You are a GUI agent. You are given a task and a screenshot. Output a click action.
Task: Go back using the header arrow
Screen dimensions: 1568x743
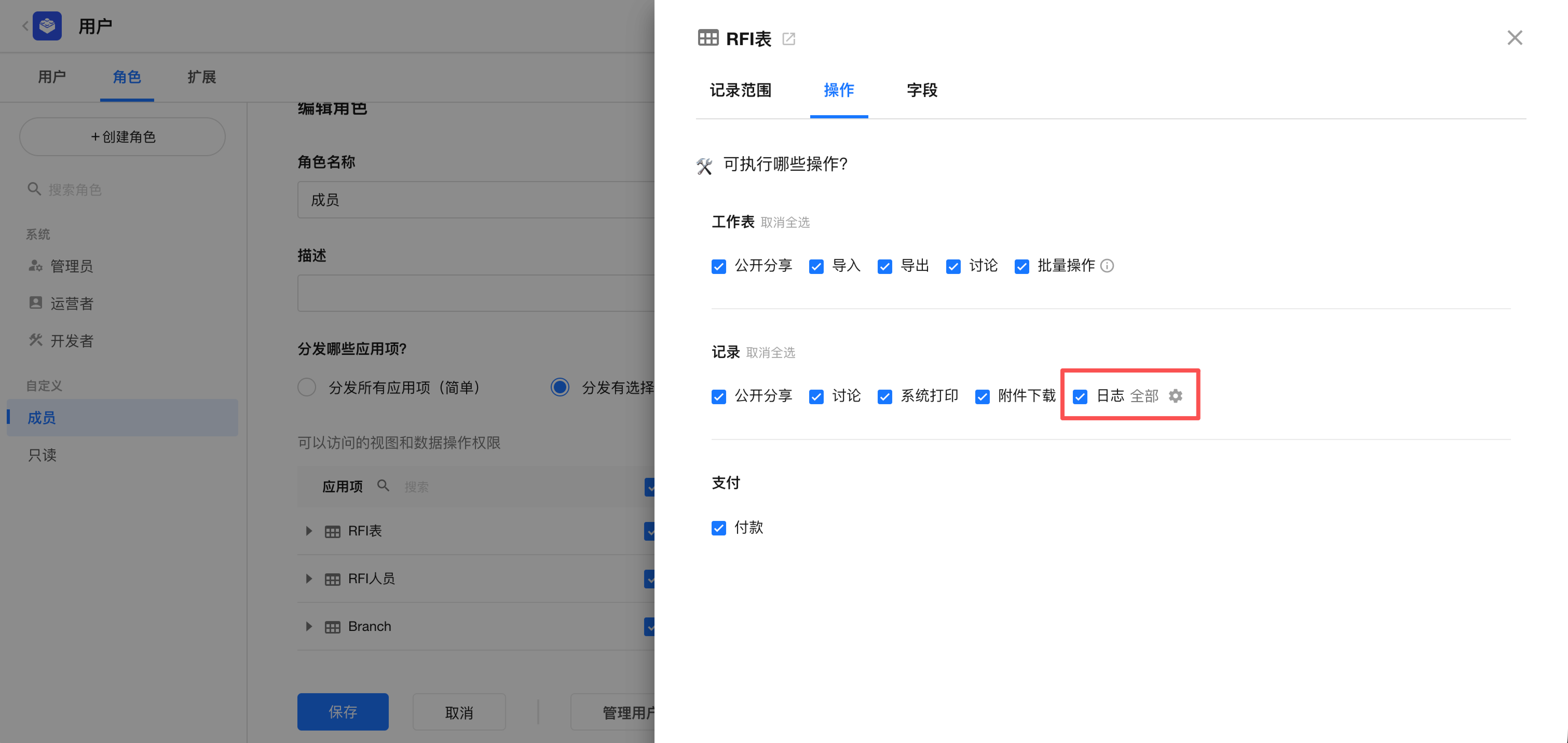(x=25, y=26)
